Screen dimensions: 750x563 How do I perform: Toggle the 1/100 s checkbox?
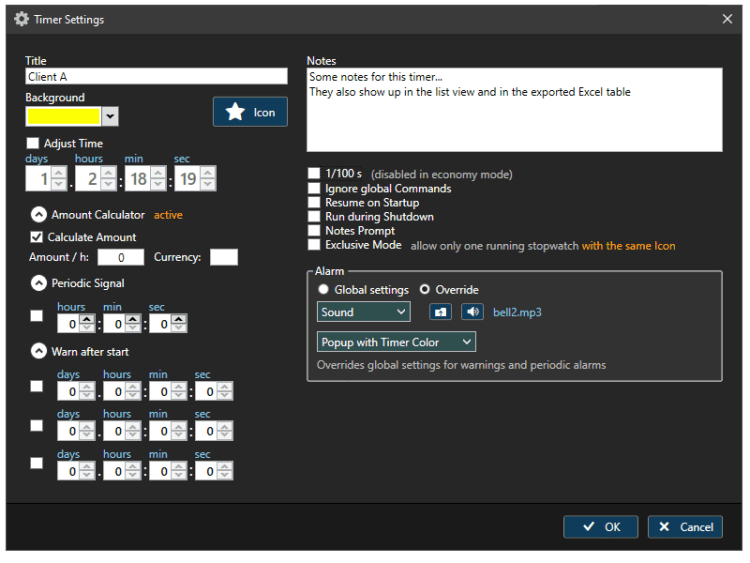click(x=314, y=173)
